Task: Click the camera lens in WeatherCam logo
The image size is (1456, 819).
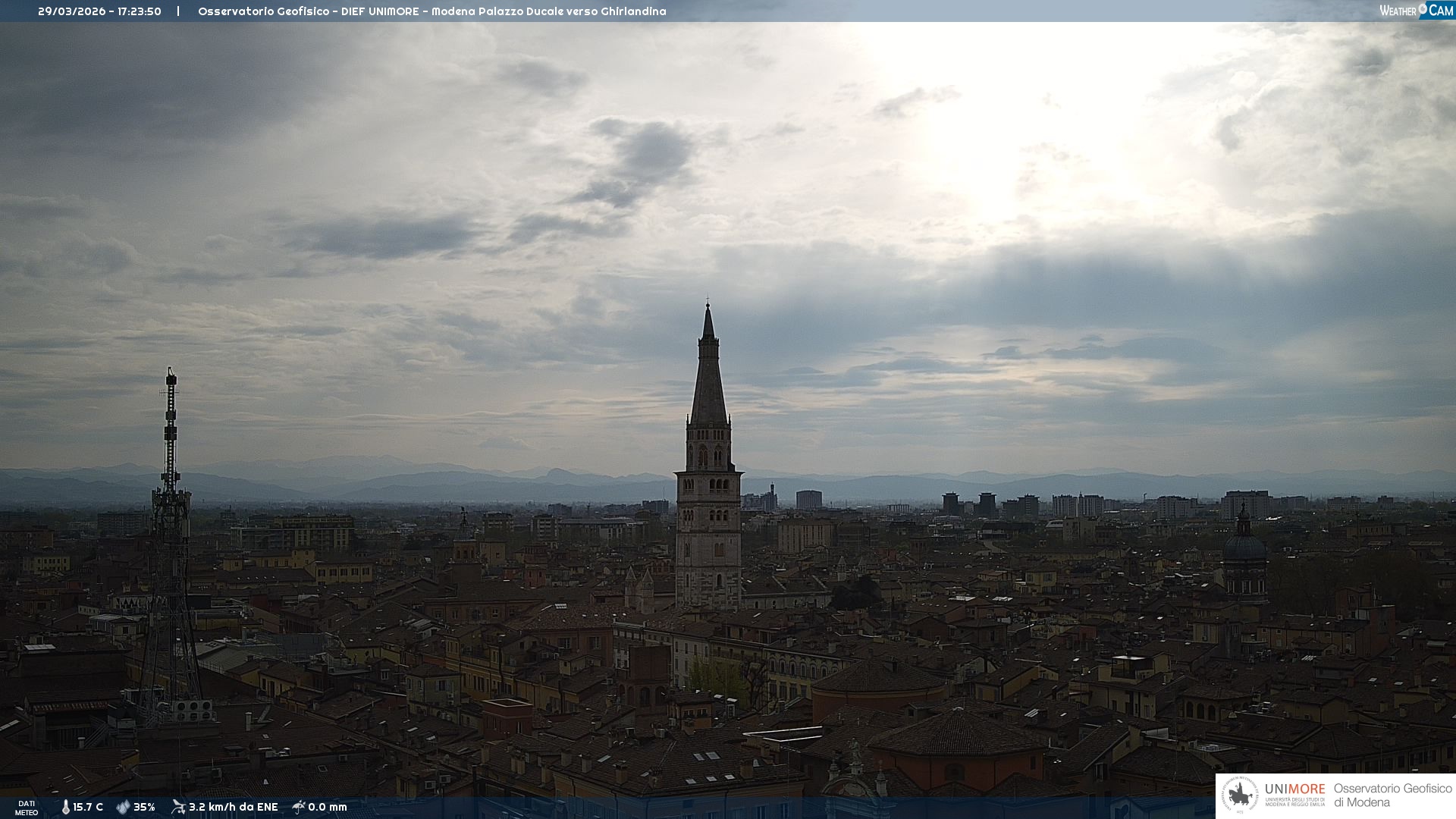Action: click(1423, 9)
